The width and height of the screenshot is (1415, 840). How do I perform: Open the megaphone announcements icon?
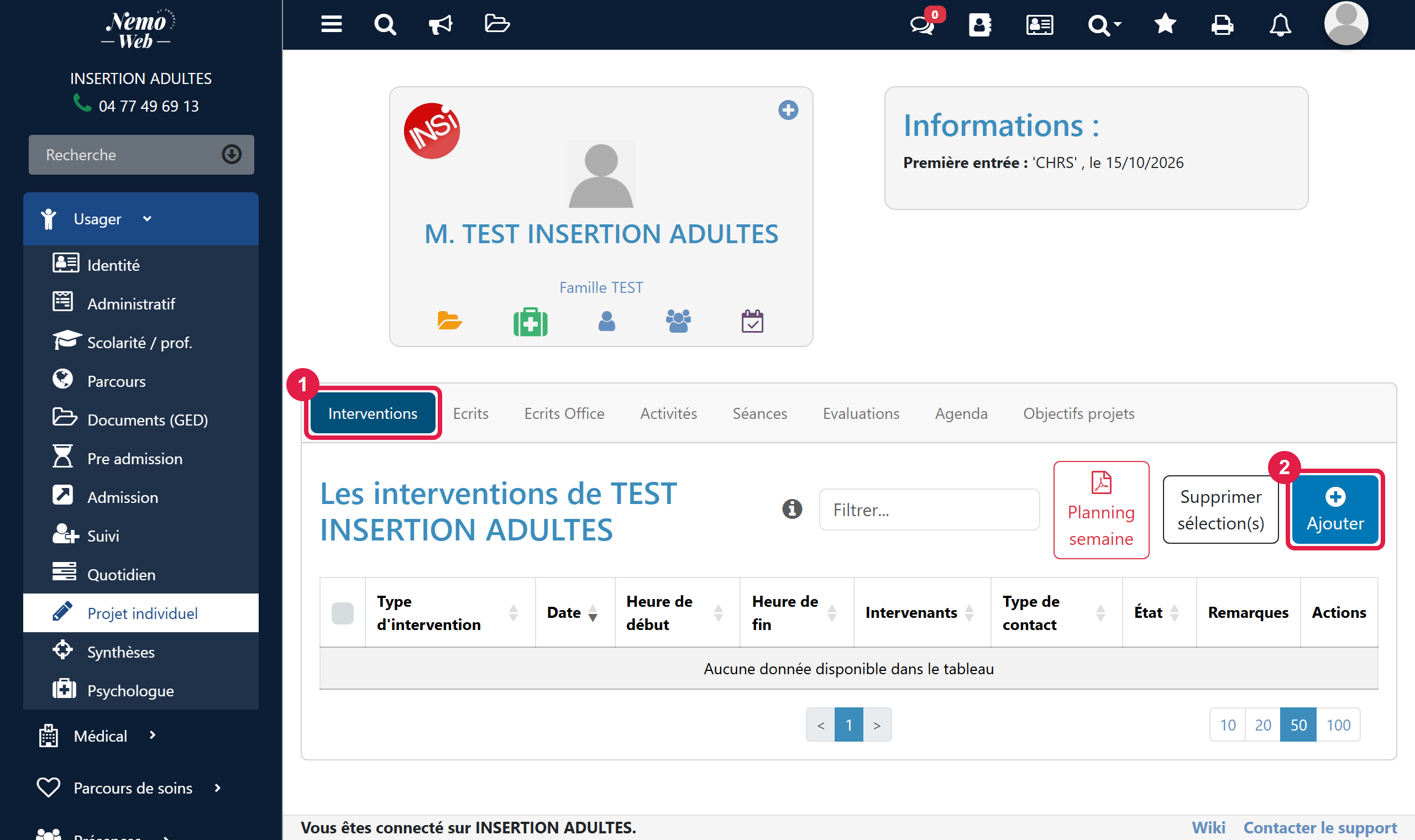click(441, 24)
